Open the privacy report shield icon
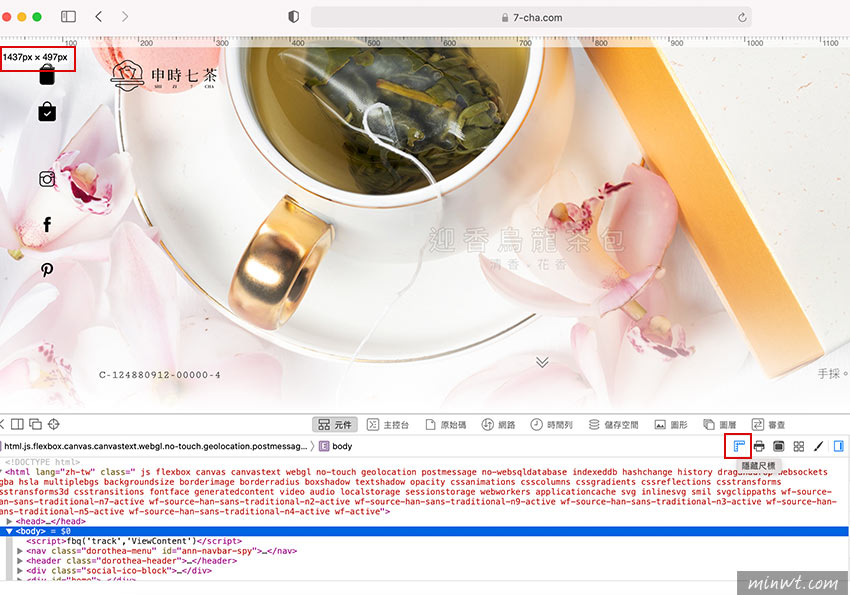The height and width of the screenshot is (595, 850). pos(293,17)
